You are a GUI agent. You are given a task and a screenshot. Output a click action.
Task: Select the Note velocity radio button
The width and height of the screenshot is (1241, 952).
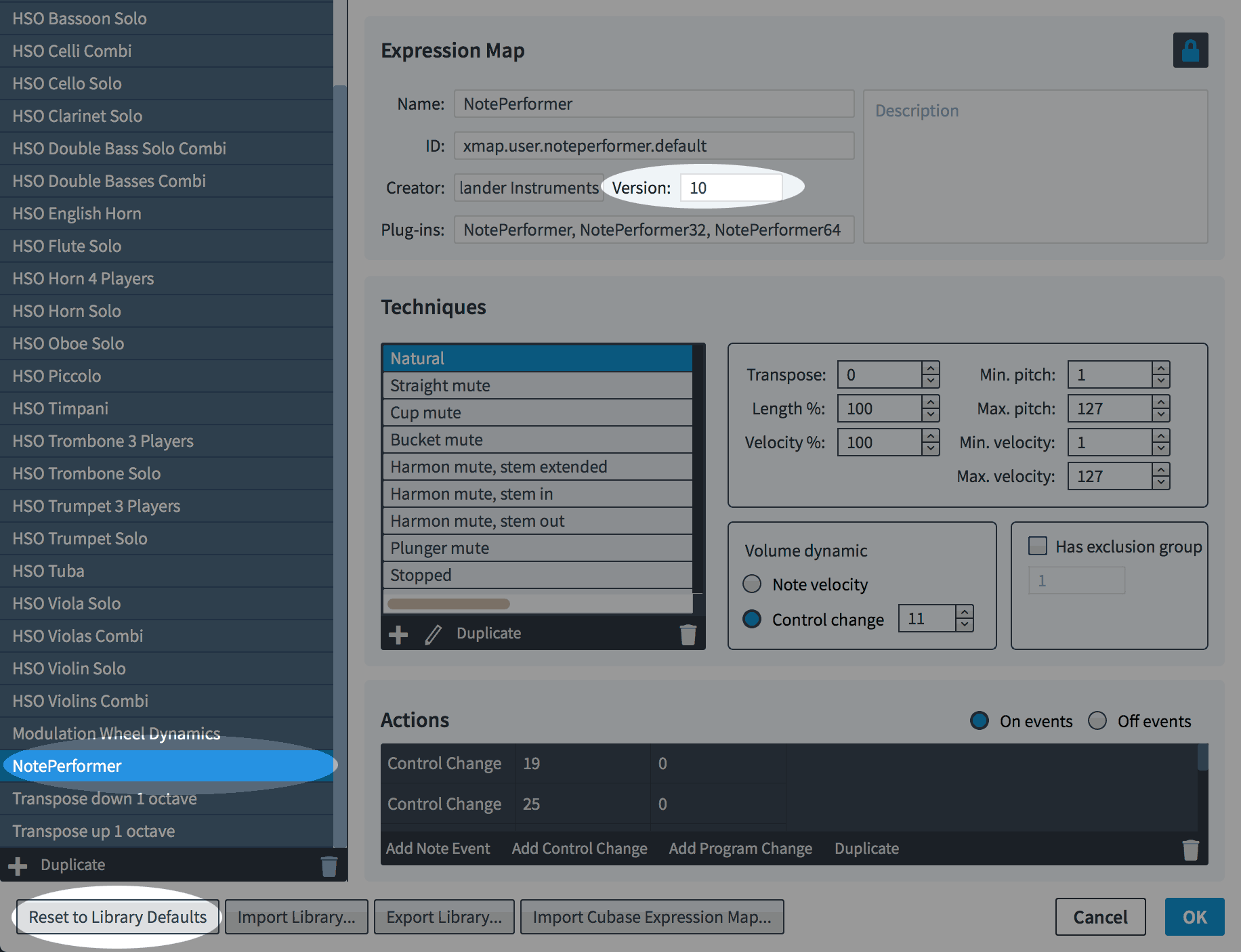(x=752, y=584)
